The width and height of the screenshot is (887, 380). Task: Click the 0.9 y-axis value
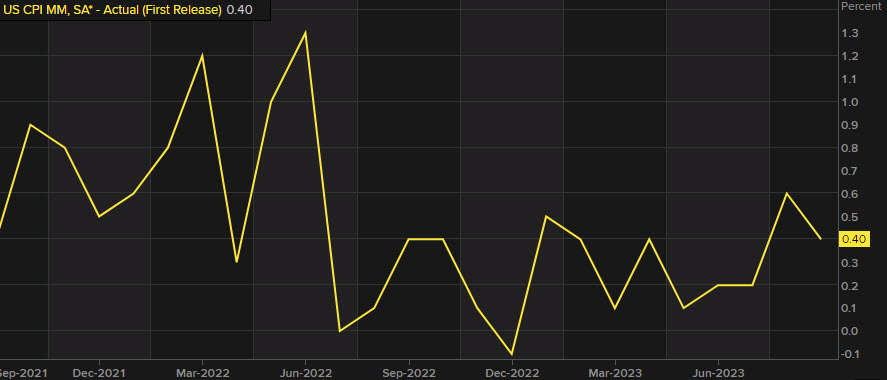pyautogui.click(x=850, y=125)
